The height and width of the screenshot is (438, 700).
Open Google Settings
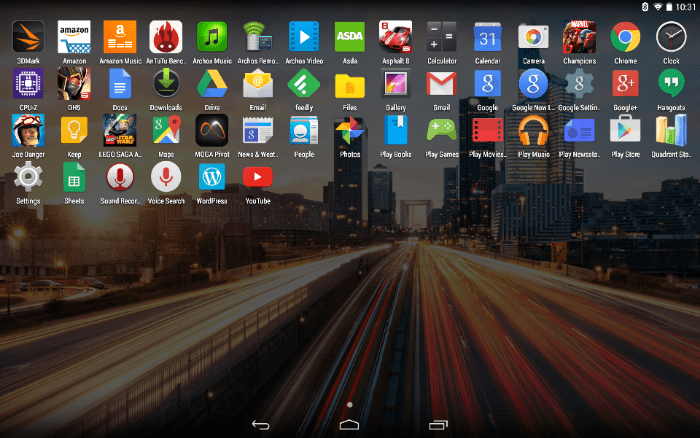tap(579, 83)
